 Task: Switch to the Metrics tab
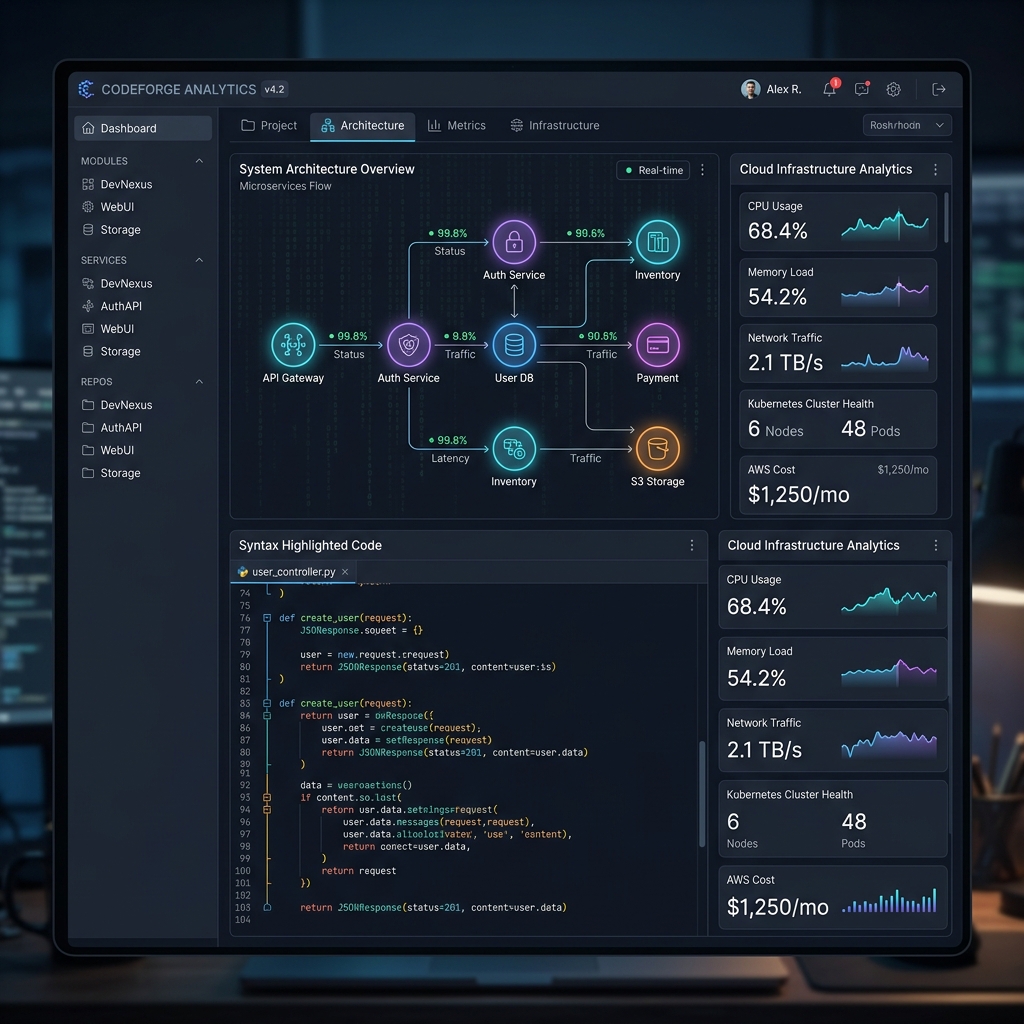(457, 125)
